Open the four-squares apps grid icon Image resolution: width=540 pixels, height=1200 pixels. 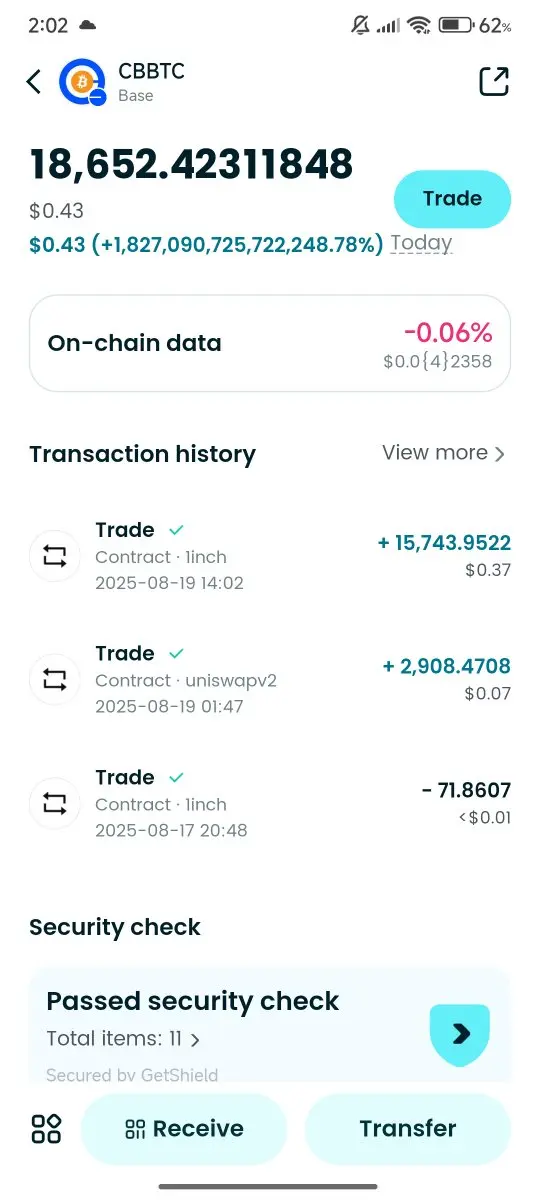pos(46,1129)
